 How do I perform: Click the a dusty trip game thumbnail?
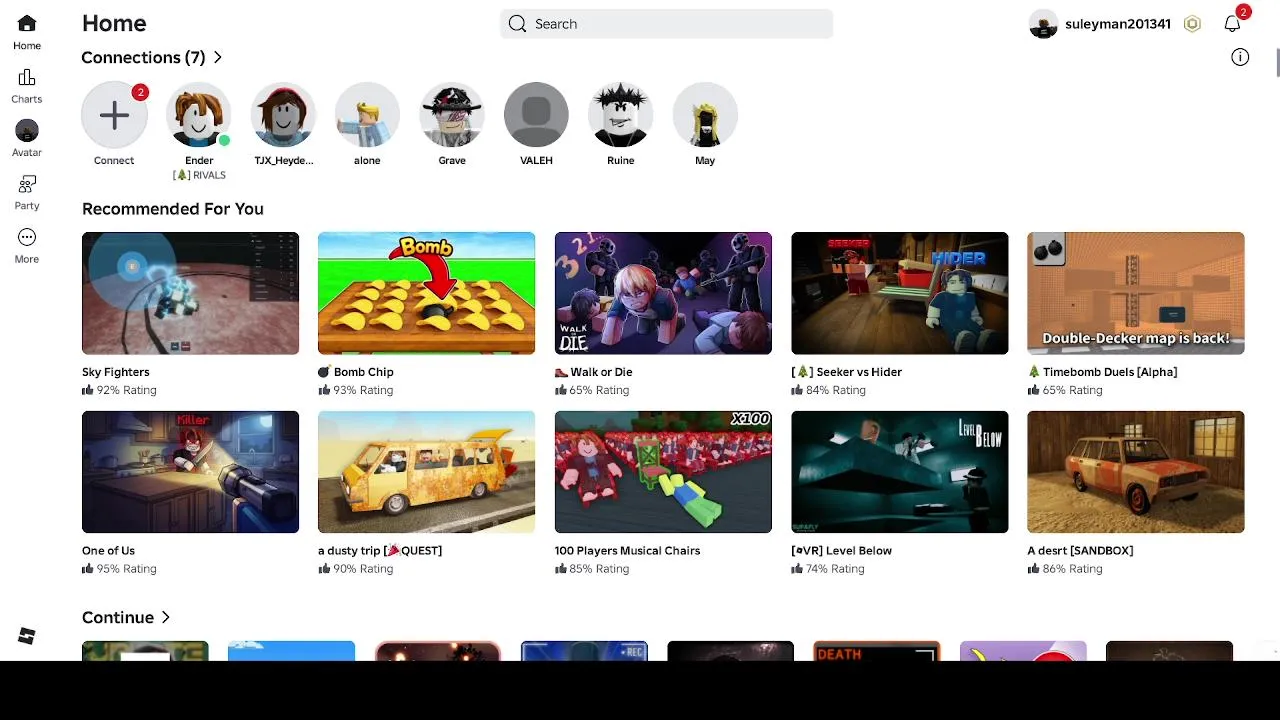pyautogui.click(x=426, y=472)
